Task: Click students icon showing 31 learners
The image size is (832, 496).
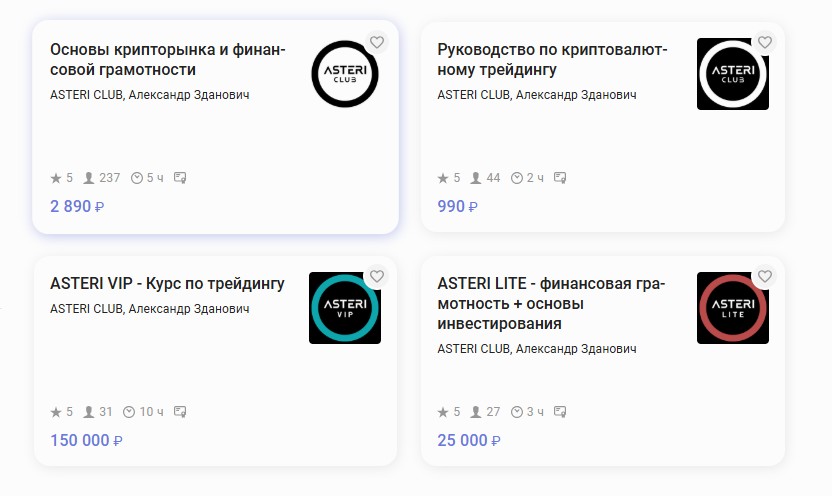Action: (89, 412)
